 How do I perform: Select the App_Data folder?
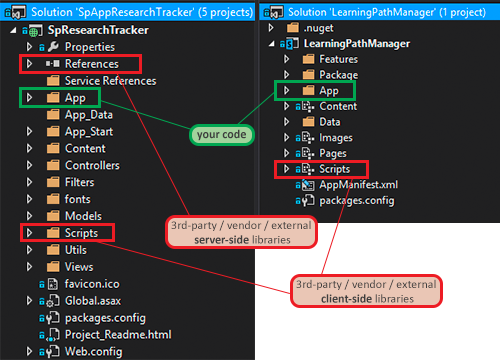point(89,115)
